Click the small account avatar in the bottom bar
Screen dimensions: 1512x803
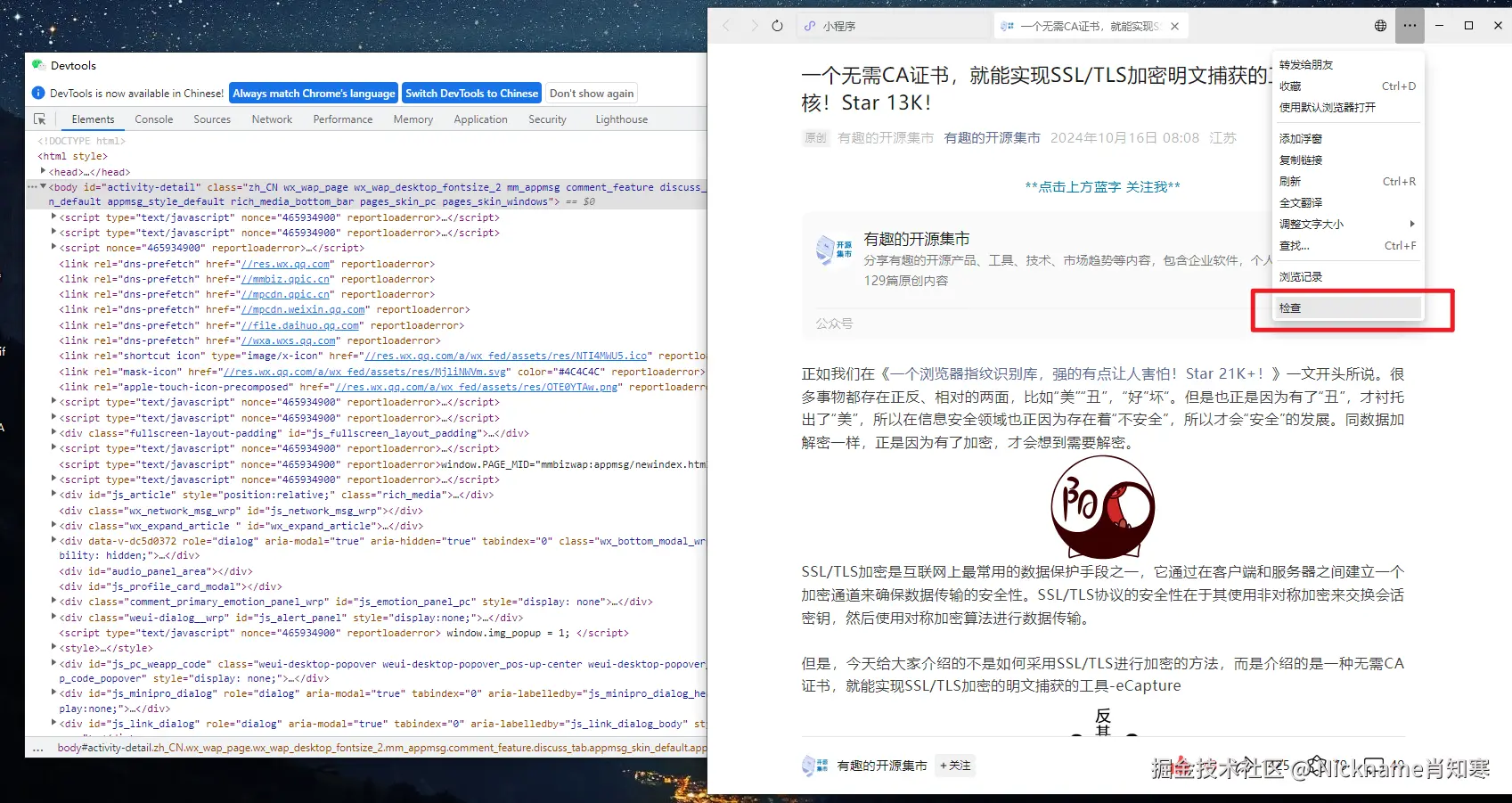tap(814, 766)
